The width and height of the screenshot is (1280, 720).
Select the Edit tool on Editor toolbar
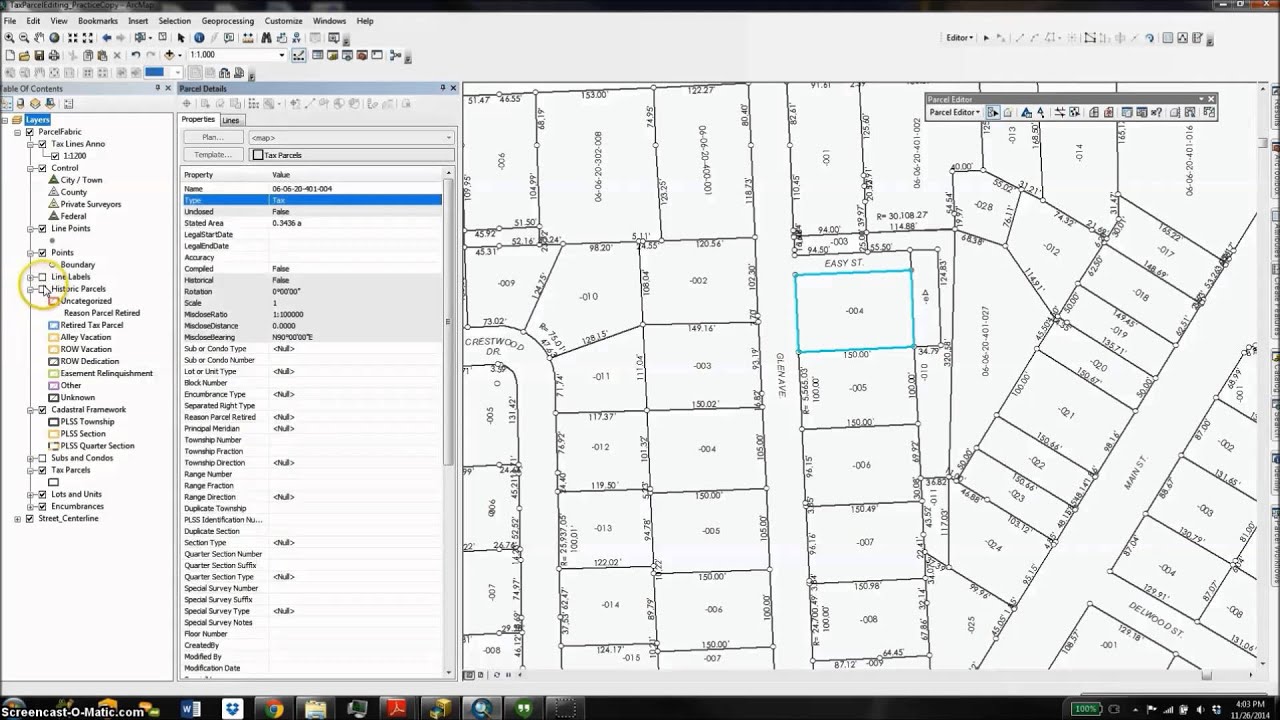(986, 38)
